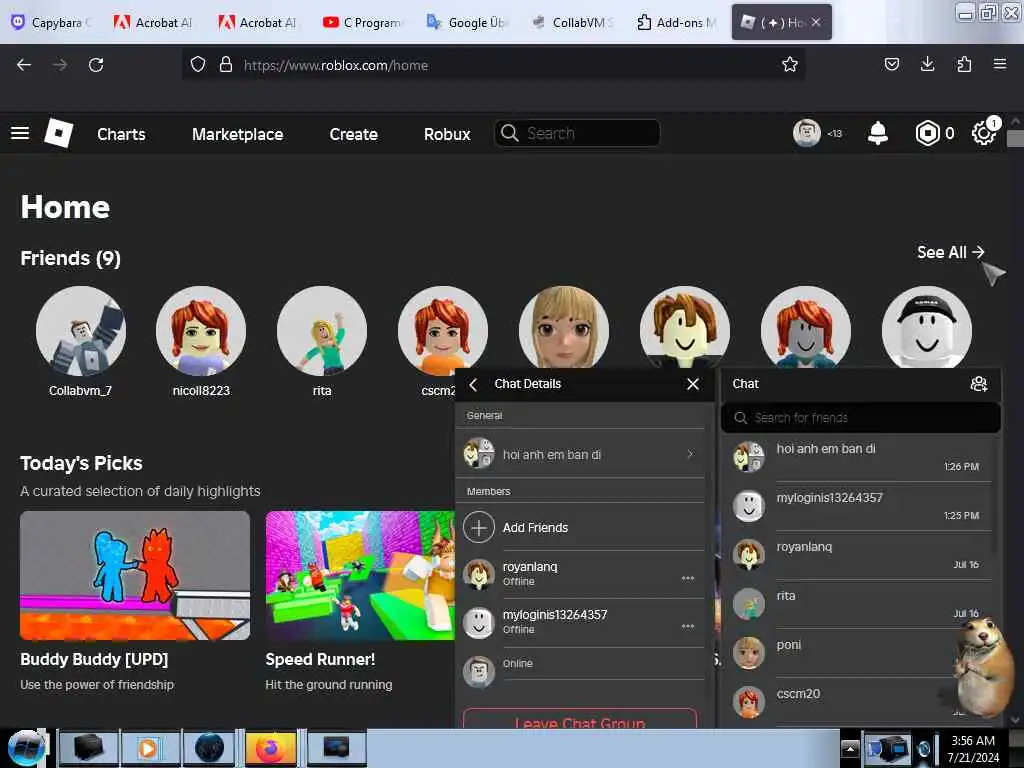Open rita friend avatar
This screenshot has width=1024, height=768.
[x=322, y=330]
